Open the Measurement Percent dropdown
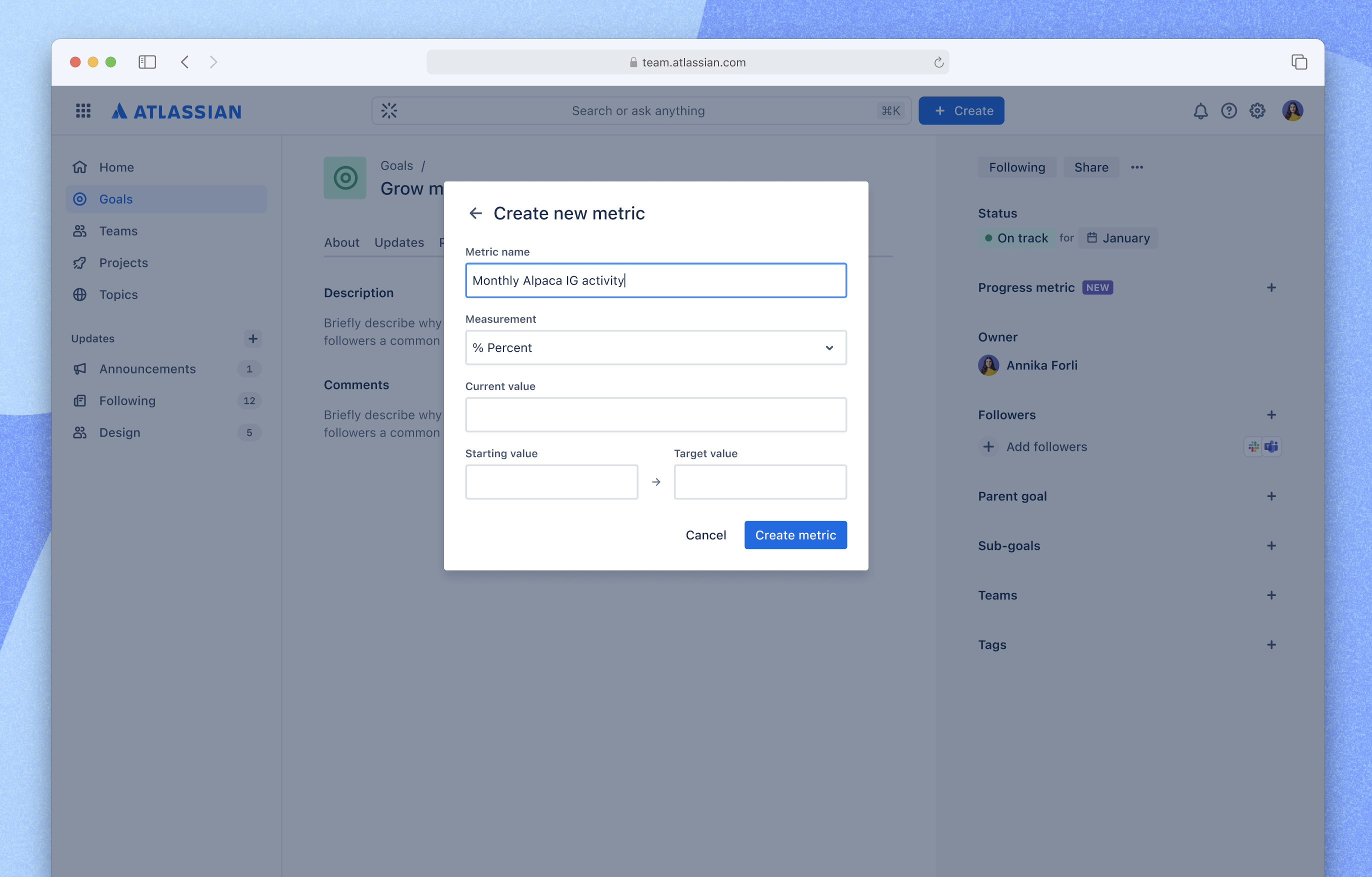Image resolution: width=1372 pixels, height=877 pixels. coord(656,347)
